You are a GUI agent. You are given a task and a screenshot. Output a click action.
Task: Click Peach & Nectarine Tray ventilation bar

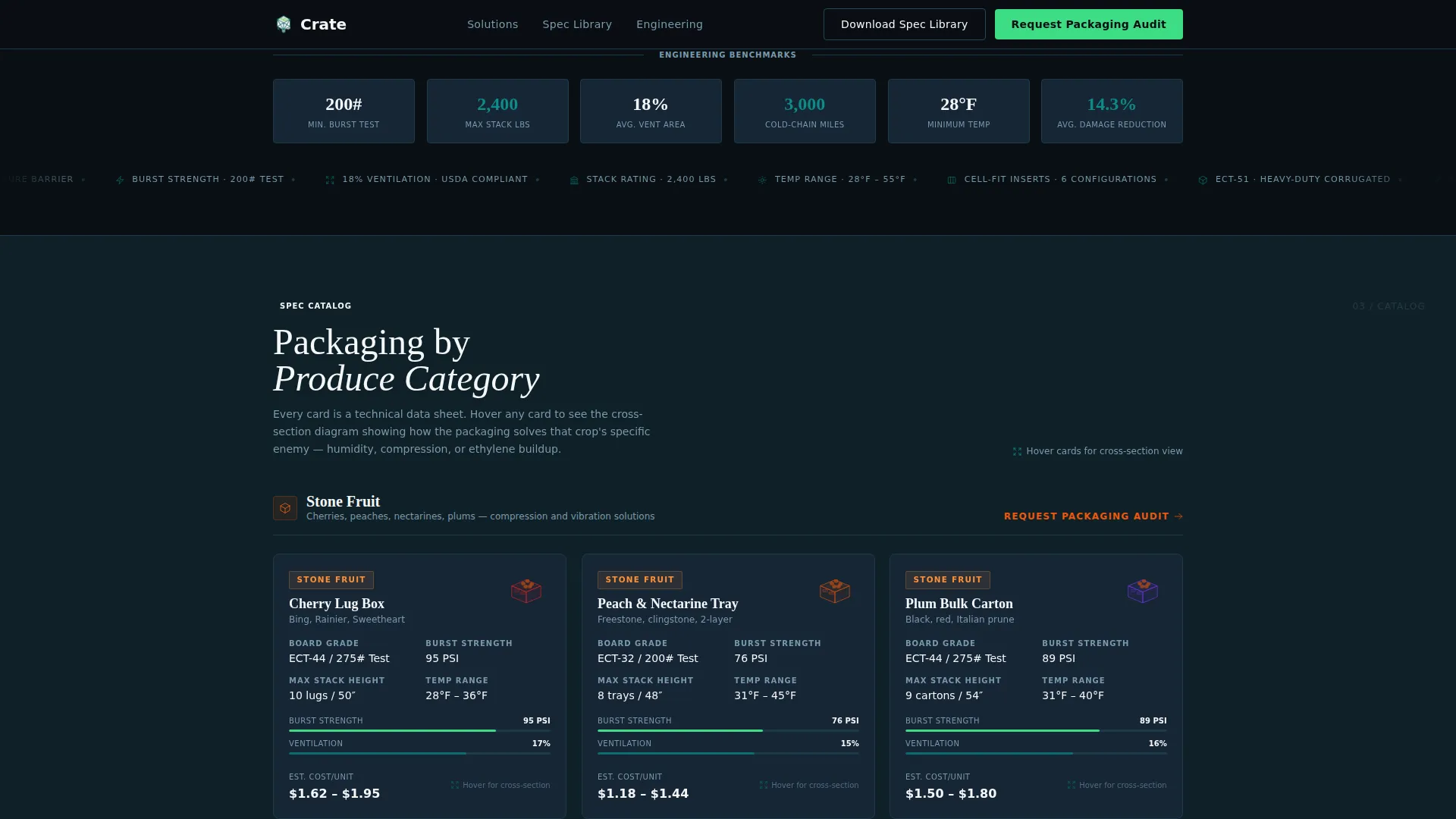pos(728,753)
